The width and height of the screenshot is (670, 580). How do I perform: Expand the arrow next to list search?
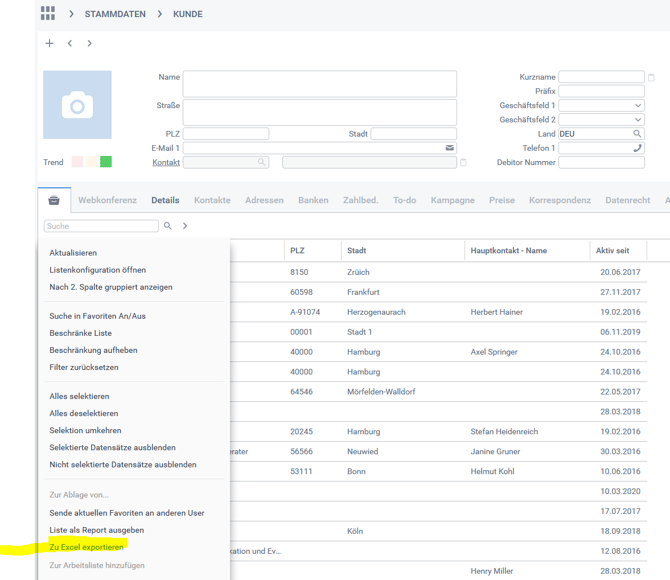(185, 226)
